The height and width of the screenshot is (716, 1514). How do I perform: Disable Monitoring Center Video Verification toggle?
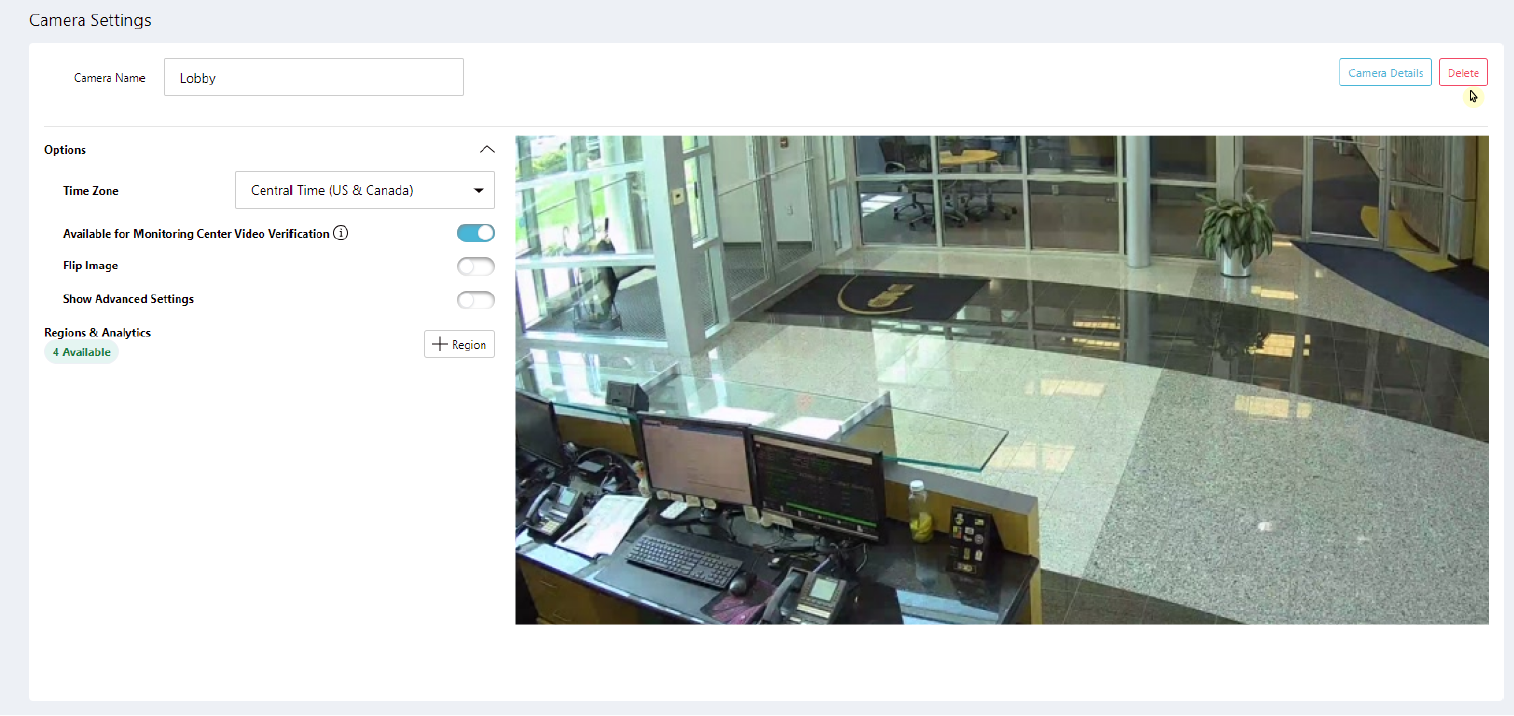[475, 233]
